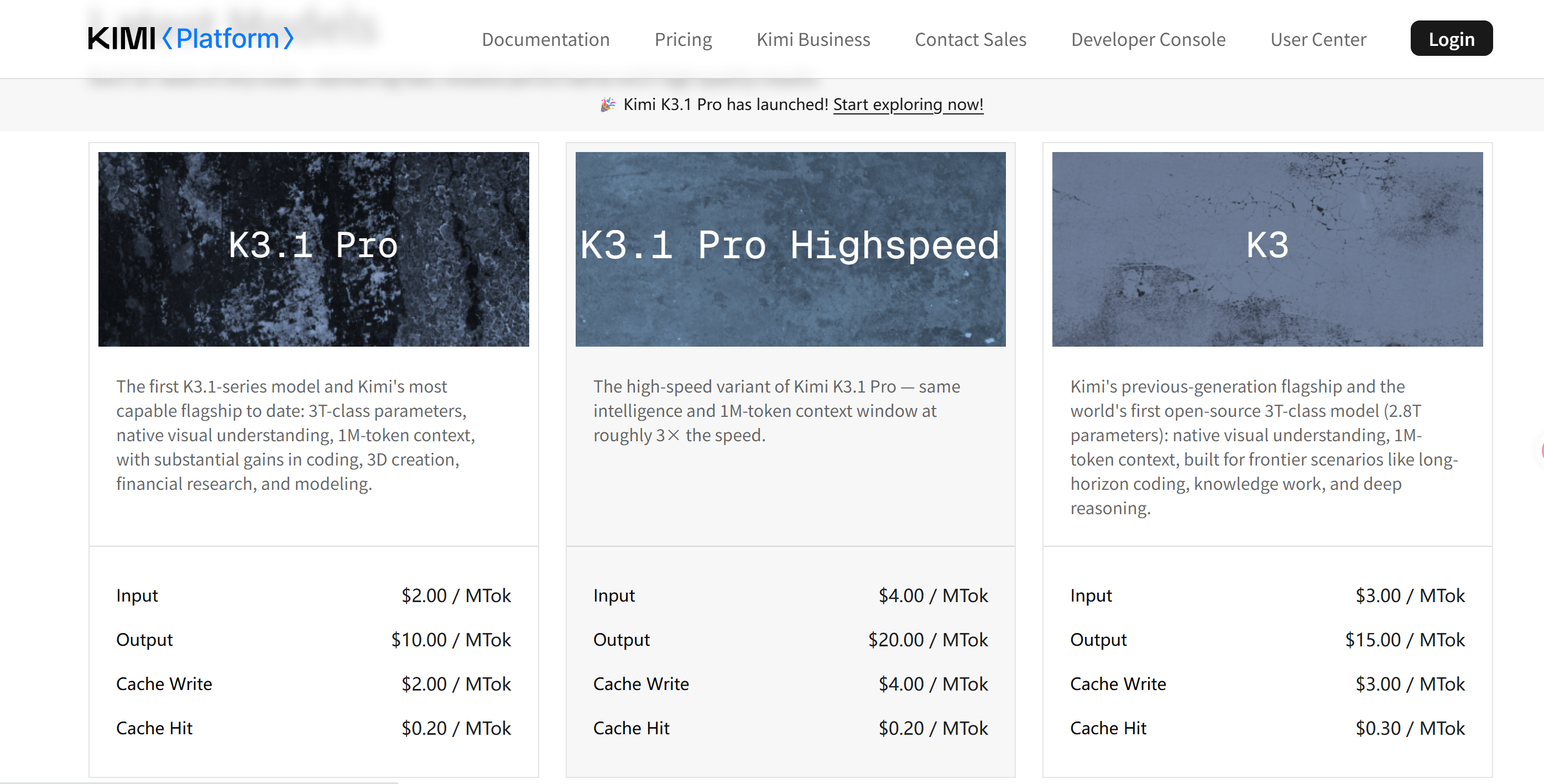The height and width of the screenshot is (784, 1544).
Task: Open the Developer Console link
Action: click(x=1148, y=39)
